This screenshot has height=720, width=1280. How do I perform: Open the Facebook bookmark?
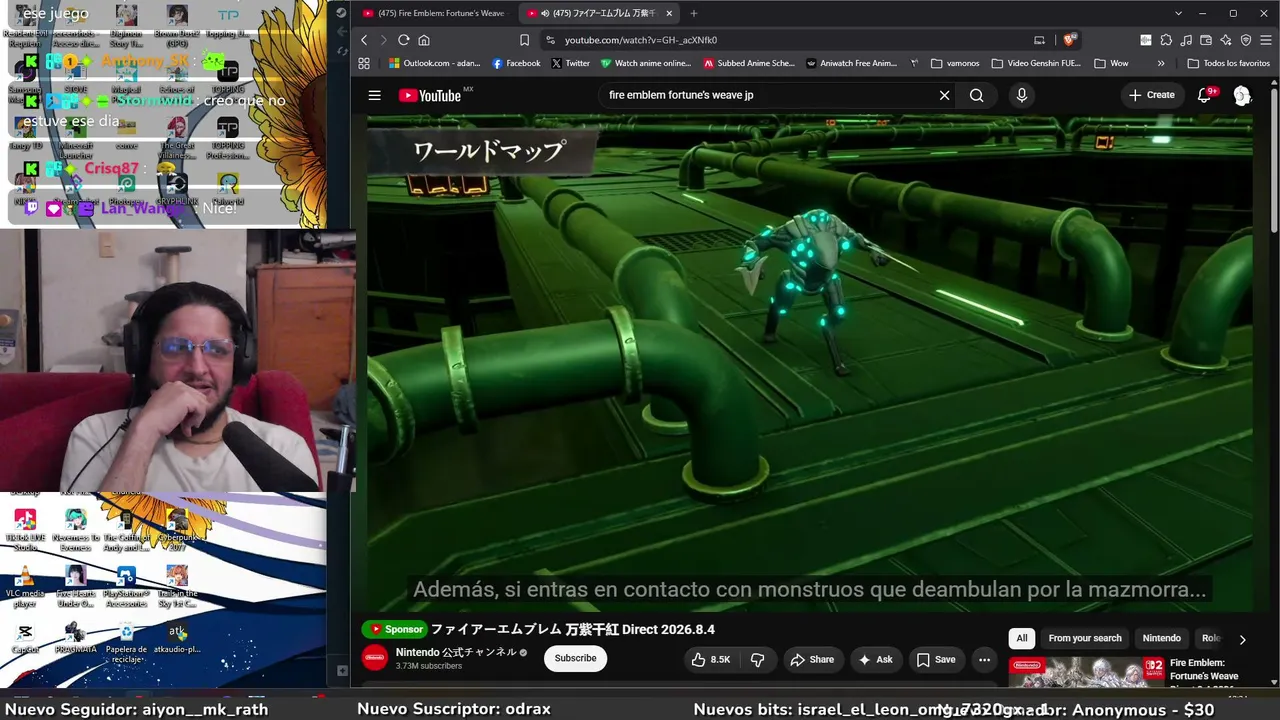click(x=516, y=63)
